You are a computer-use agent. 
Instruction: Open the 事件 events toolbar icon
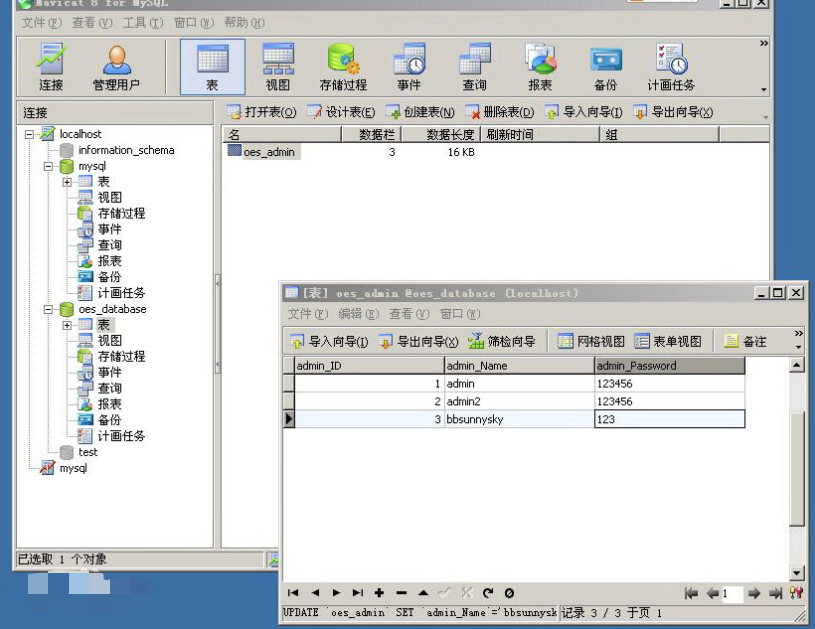409,68
